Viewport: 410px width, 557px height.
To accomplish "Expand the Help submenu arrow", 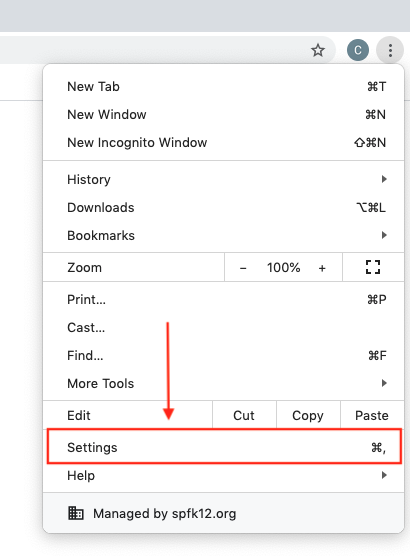I will point(384,475).
